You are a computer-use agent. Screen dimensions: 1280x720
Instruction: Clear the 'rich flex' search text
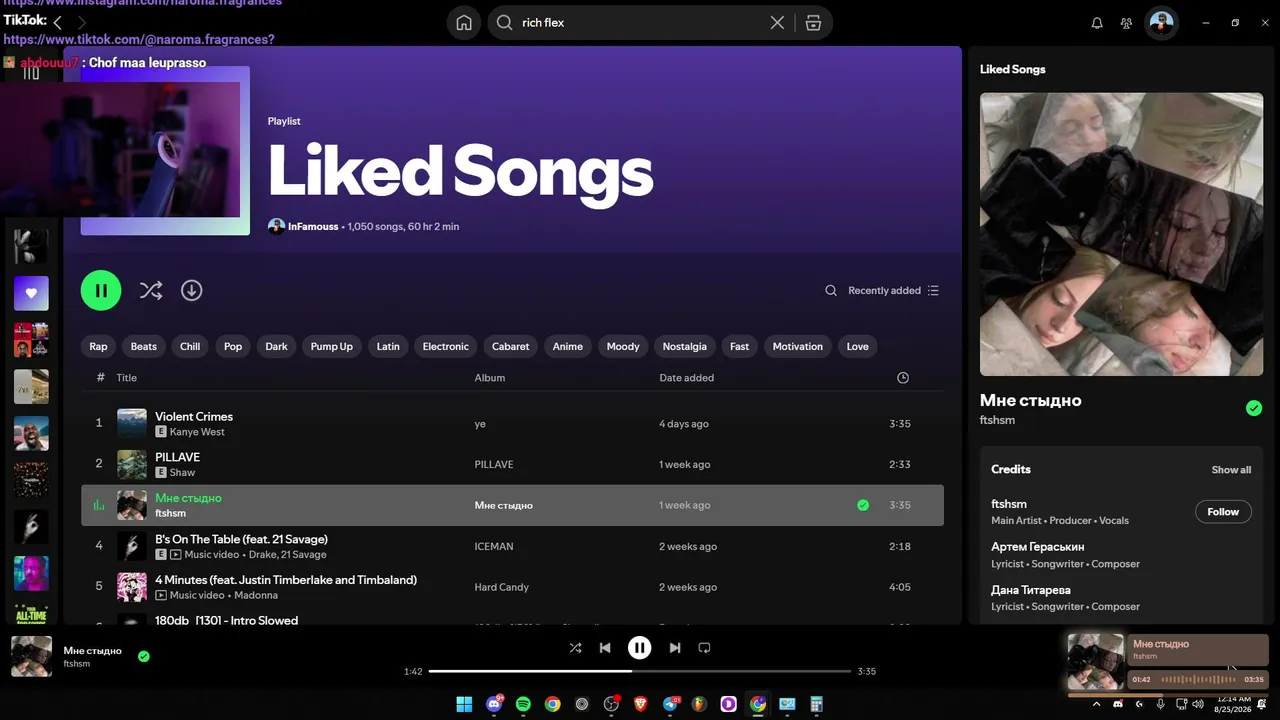pos(777,23)
